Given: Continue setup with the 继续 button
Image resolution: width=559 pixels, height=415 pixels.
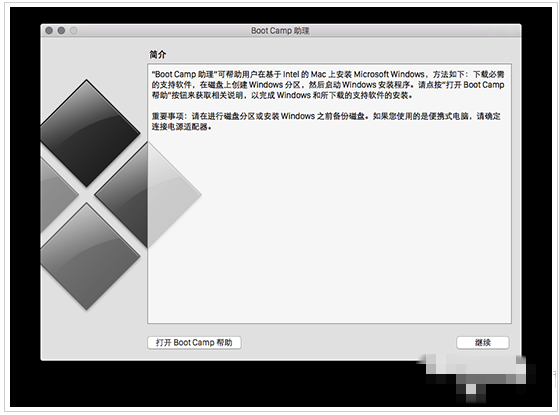Looking at the screenshot, I should pyautogui.click(x=483, y=343).
